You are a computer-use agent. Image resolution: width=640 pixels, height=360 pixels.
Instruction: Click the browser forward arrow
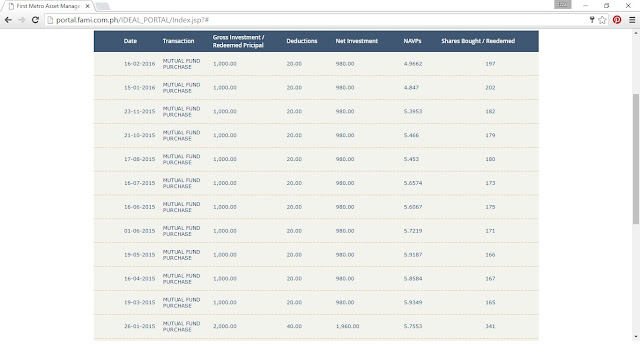click(22, 20)
